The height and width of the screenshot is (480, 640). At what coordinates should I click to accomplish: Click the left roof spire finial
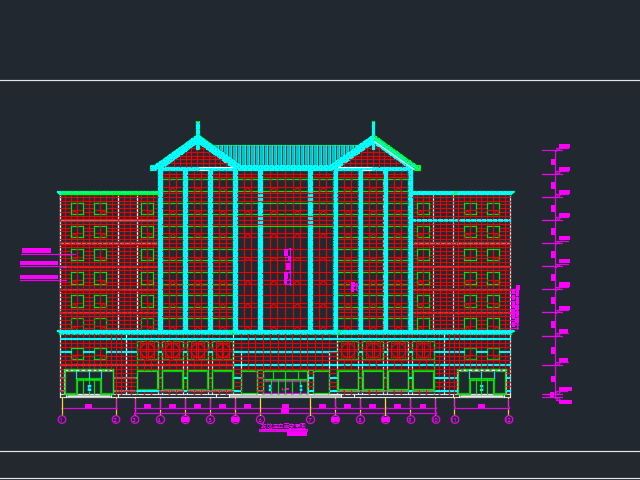click(198, 128)
